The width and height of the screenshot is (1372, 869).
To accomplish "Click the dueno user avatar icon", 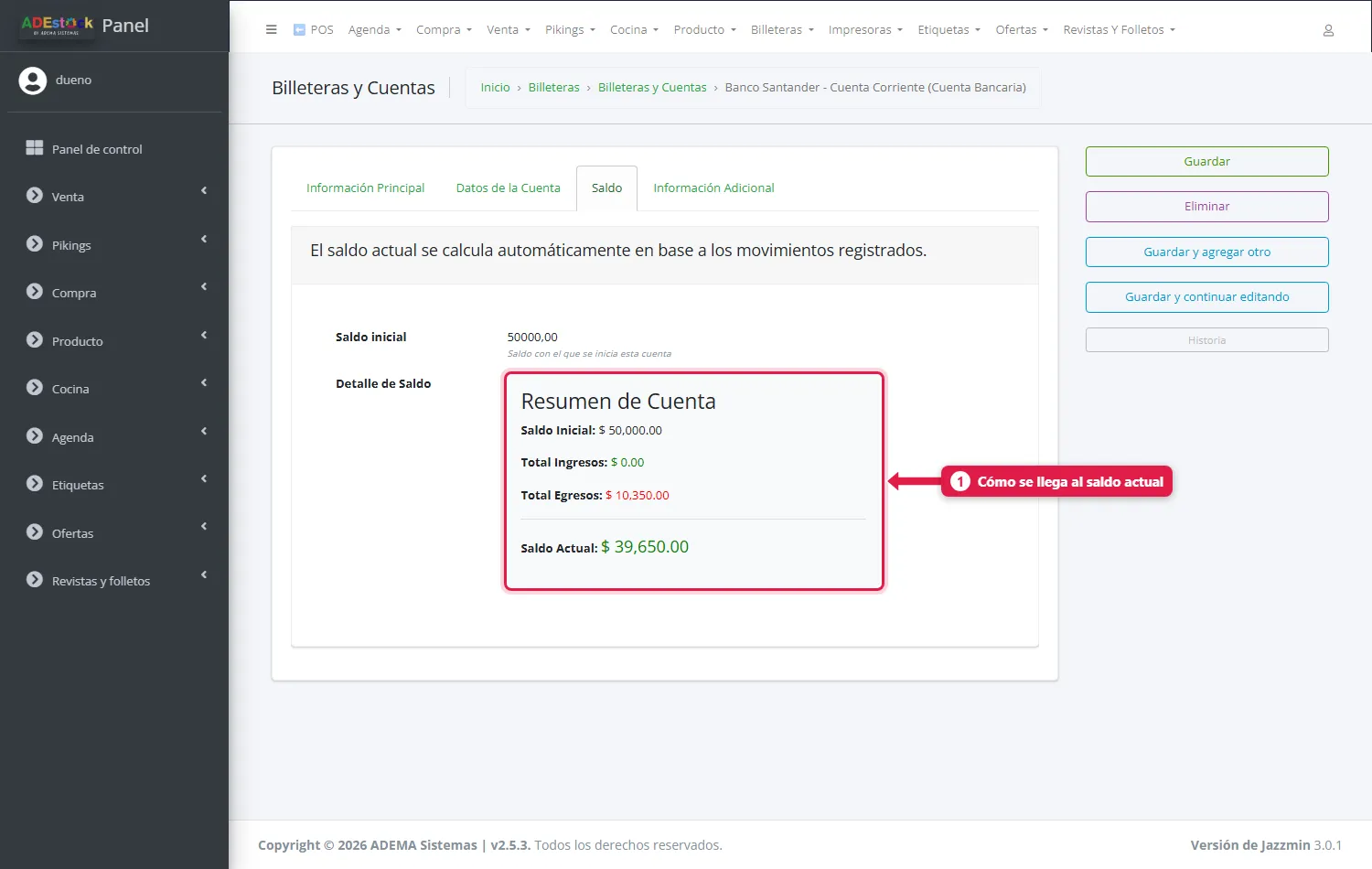I will tap(33, 80).
